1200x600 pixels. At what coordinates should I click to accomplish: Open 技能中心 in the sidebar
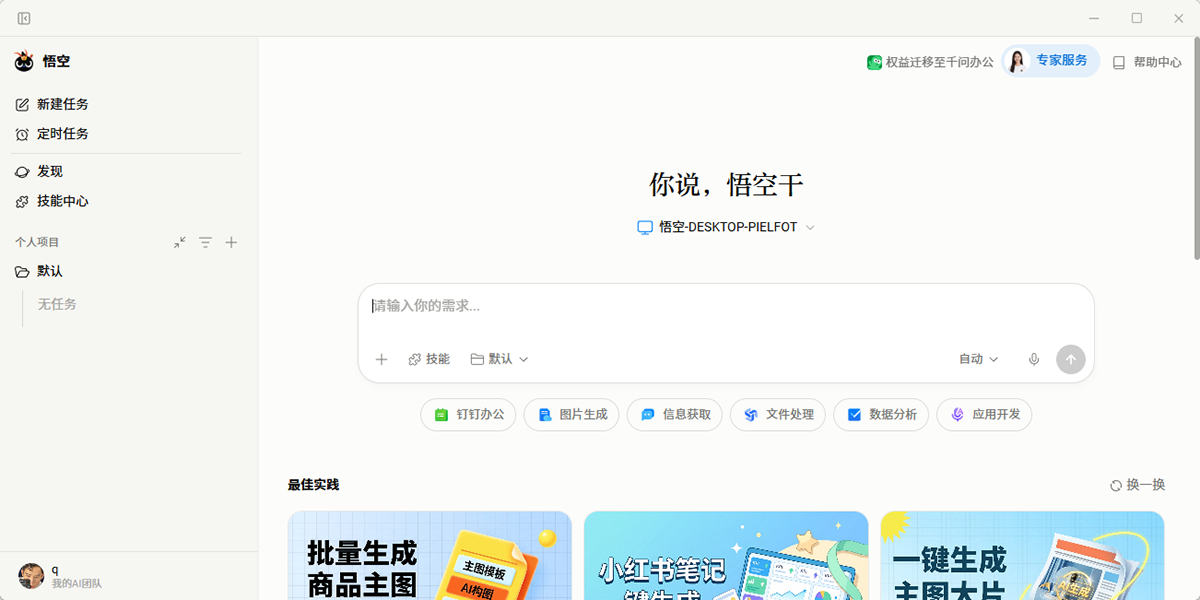pyautogui.click(x=52, y=201)
